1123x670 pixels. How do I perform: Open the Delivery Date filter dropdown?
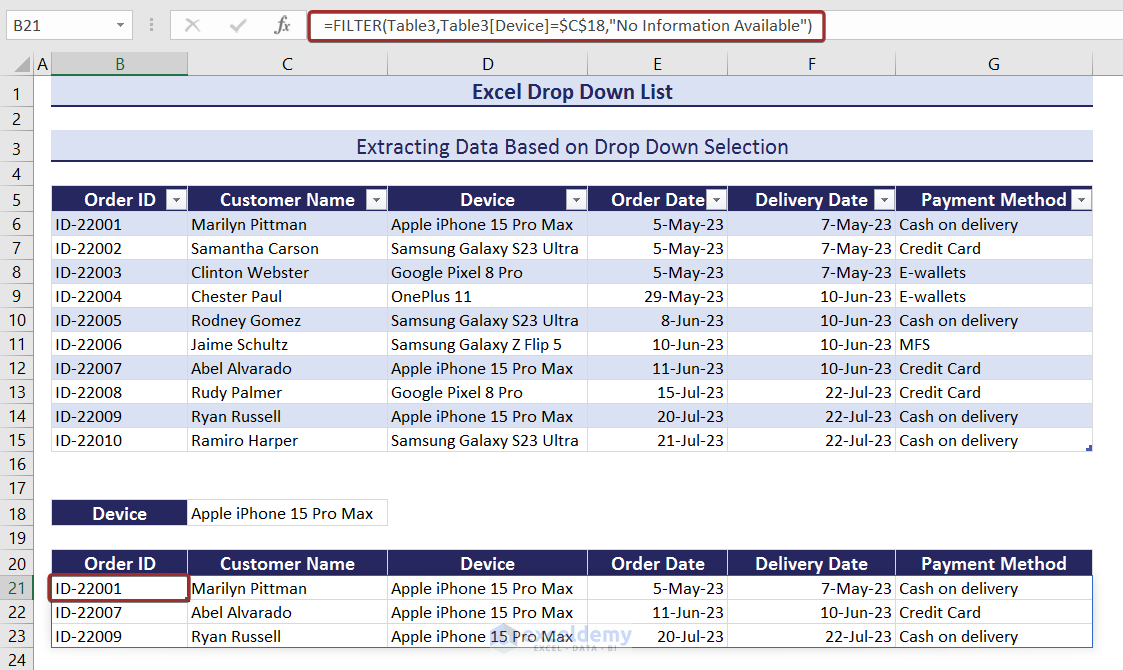coord(885,200)
